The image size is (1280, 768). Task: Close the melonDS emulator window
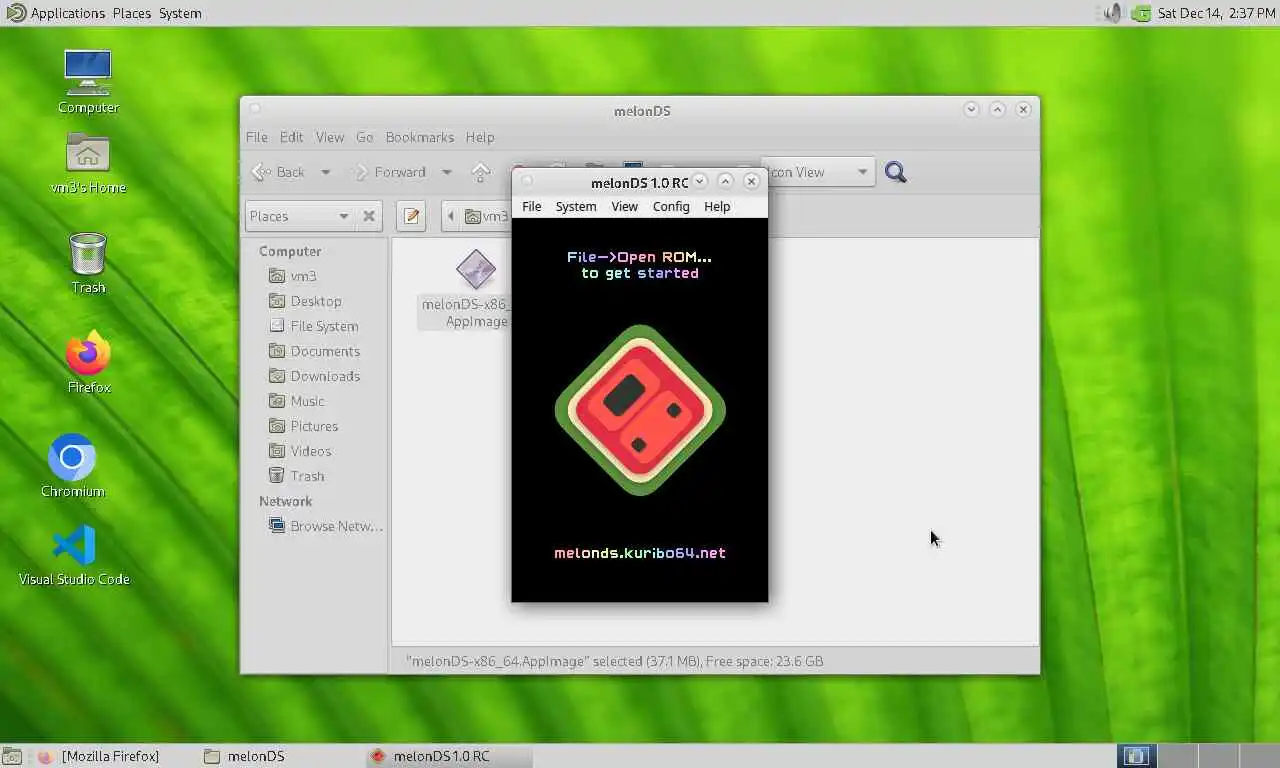[751, 181]
